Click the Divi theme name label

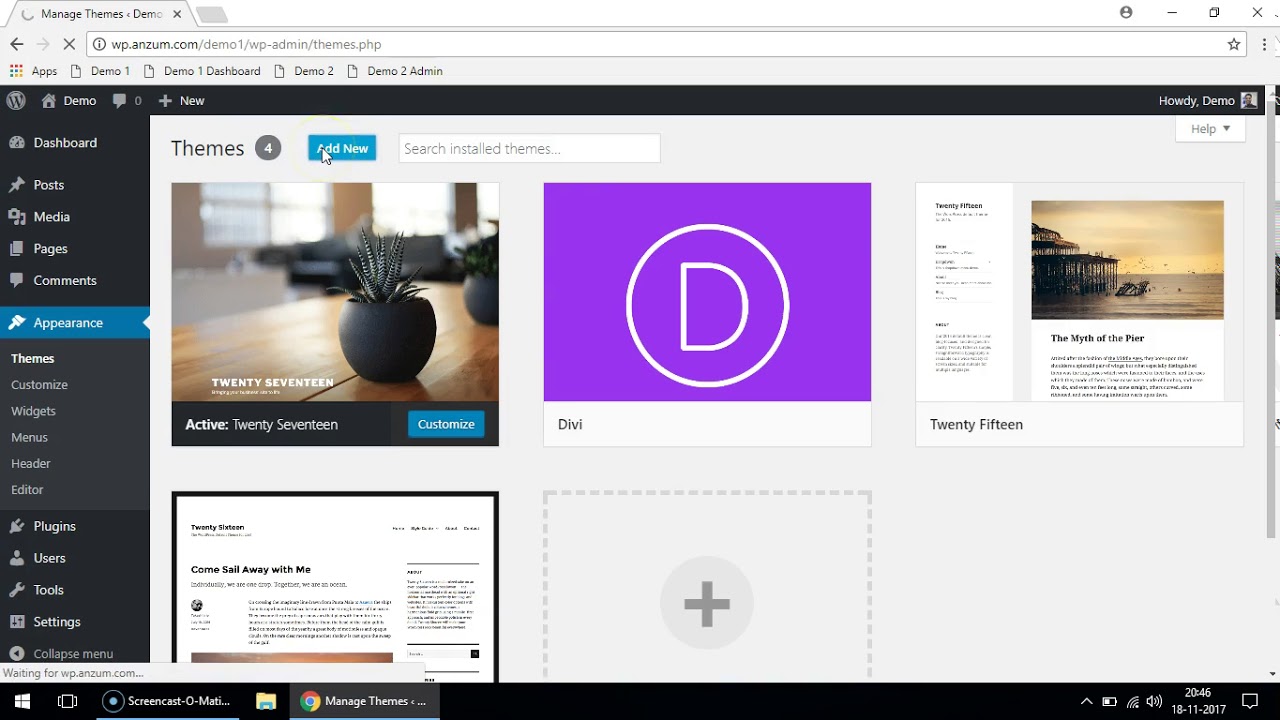(570, 424)
